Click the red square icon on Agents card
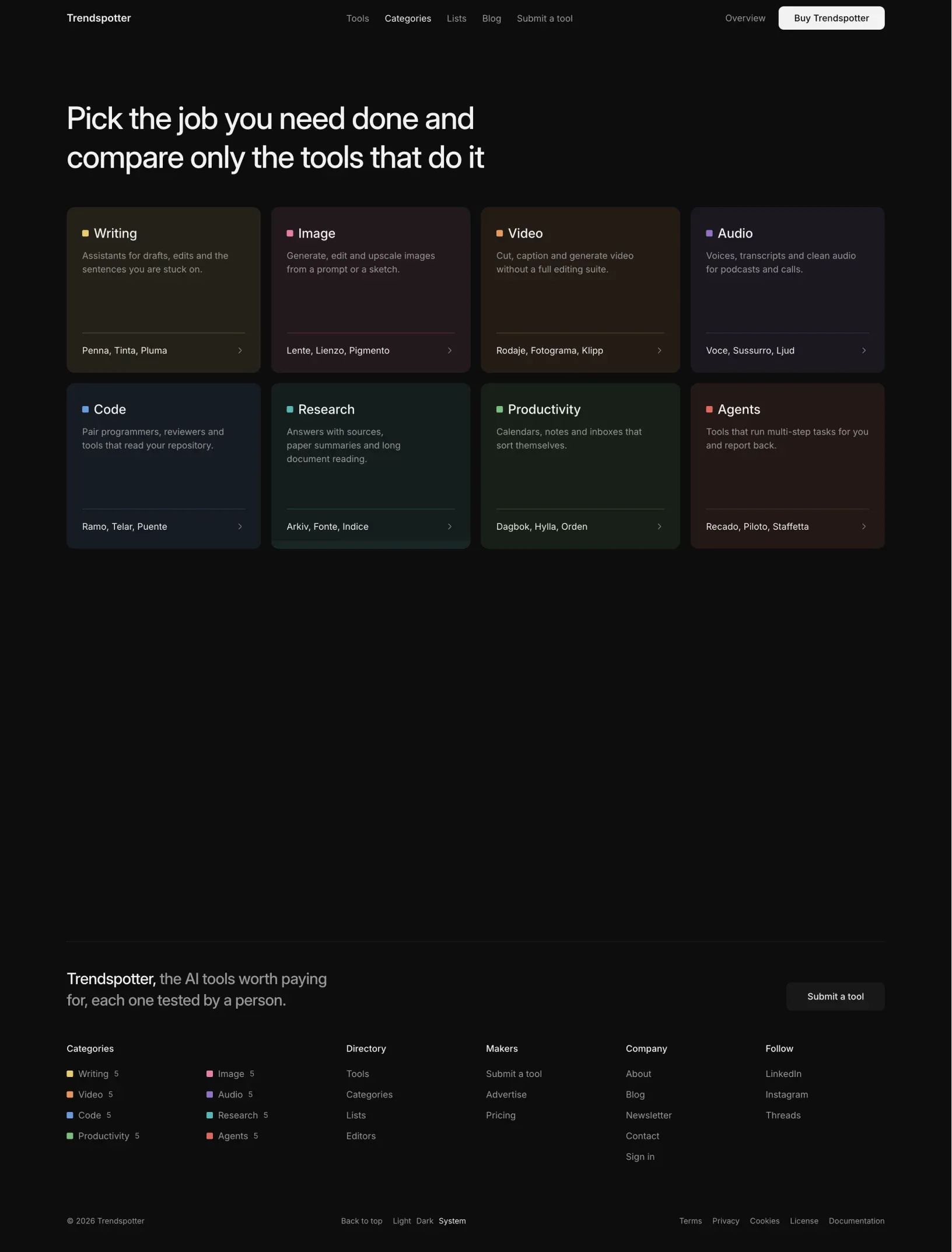This screenshot has width=952, height=1252. pos(709,410)
